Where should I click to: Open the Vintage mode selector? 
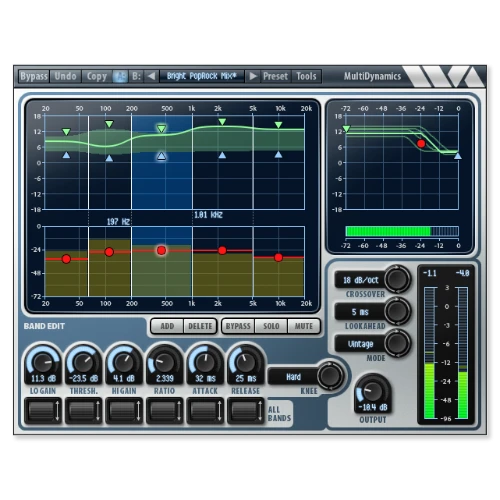pyautogui.click(x=361, y=344)
